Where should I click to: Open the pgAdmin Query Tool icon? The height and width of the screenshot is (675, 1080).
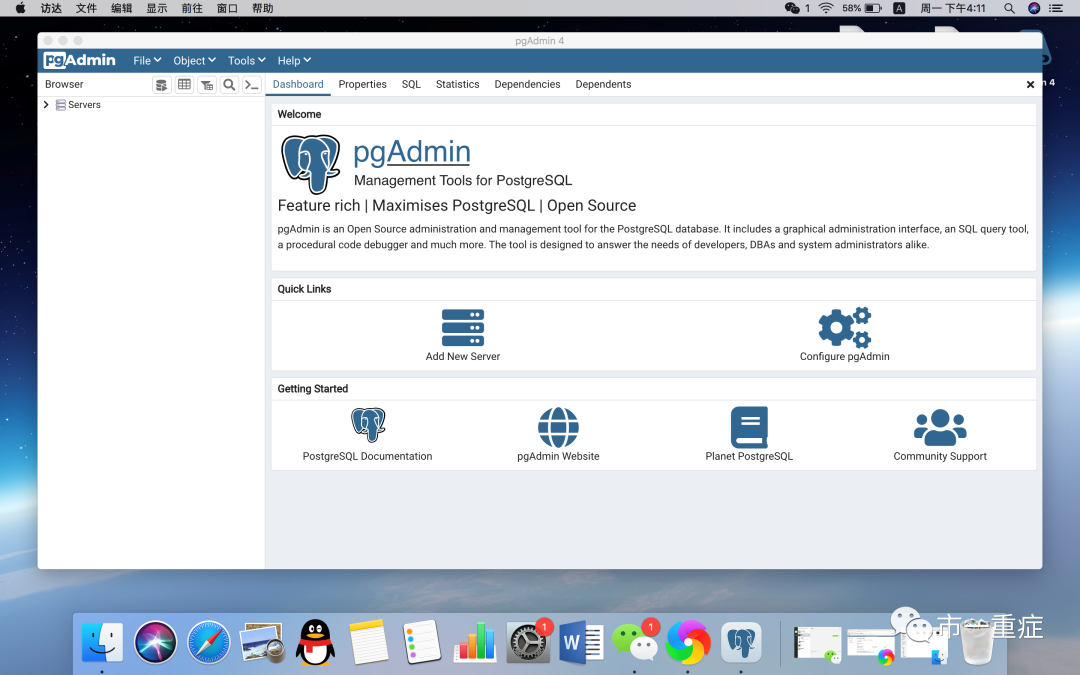[162, 85]
